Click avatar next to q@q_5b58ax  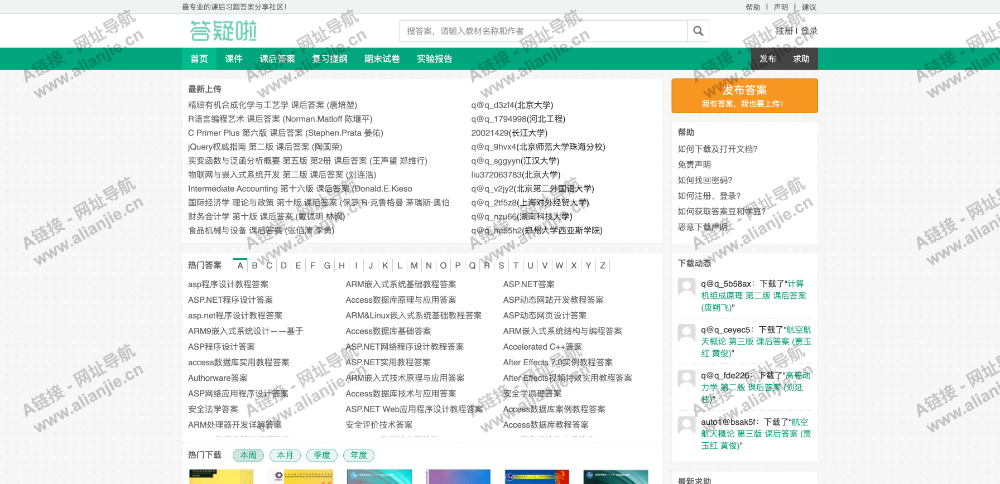point(686,287)
